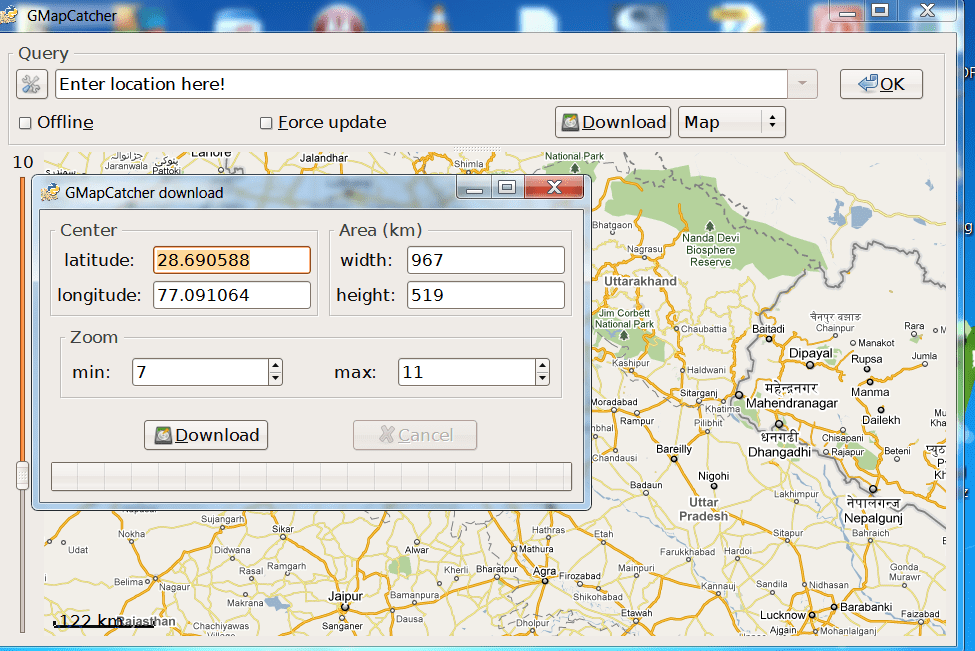Minimize the main GMapCatcher window

[x=848, y=12]
